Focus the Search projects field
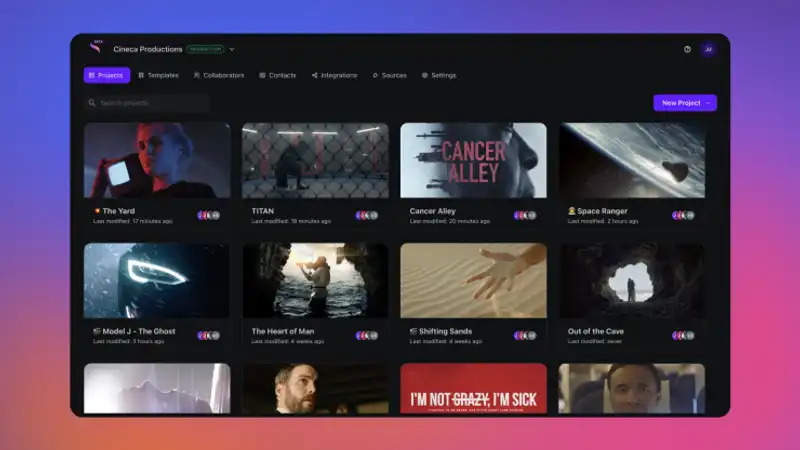This screenshot has width=800, height=450. point(147,103)
